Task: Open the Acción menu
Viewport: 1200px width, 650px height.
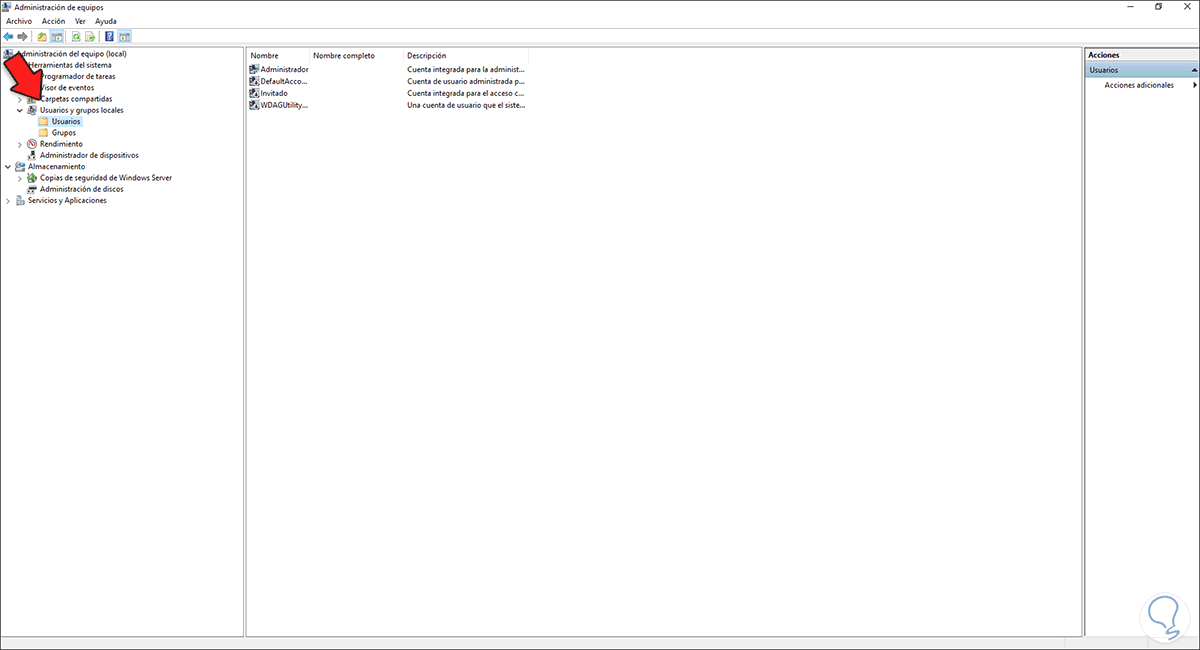Action: pyautogui.click(x=53, y=21)
